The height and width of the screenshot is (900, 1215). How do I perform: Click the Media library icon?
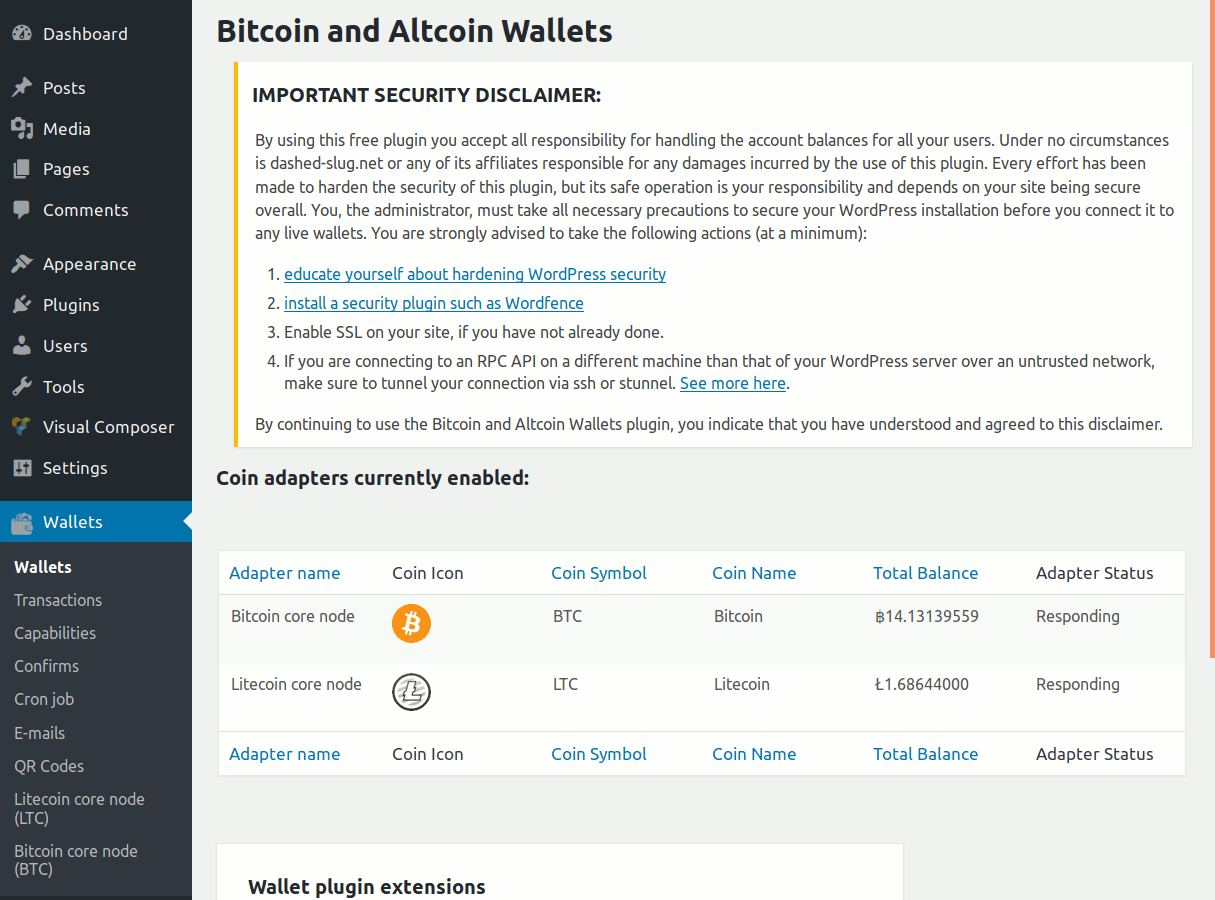coord(22,129)
